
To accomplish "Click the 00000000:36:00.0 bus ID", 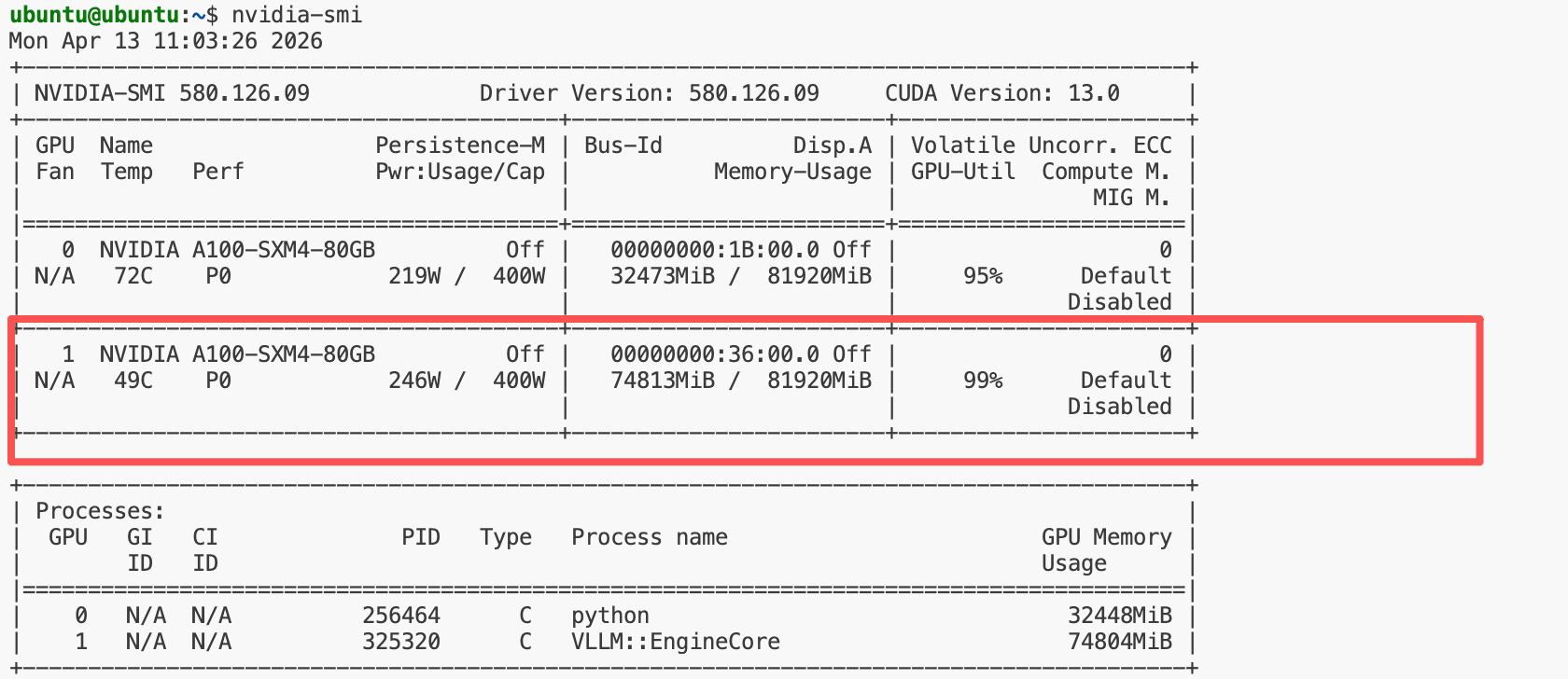I will point(715,354).
